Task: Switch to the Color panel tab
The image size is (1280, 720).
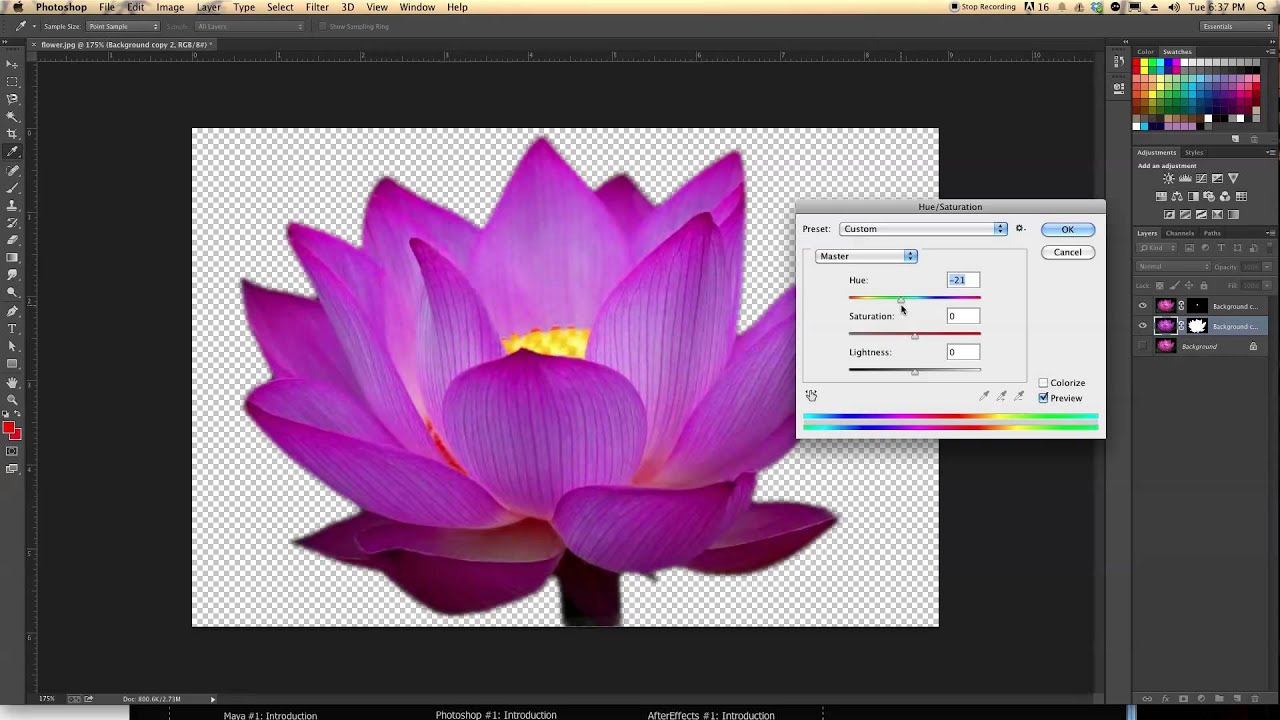Action: coord(1145,52)
